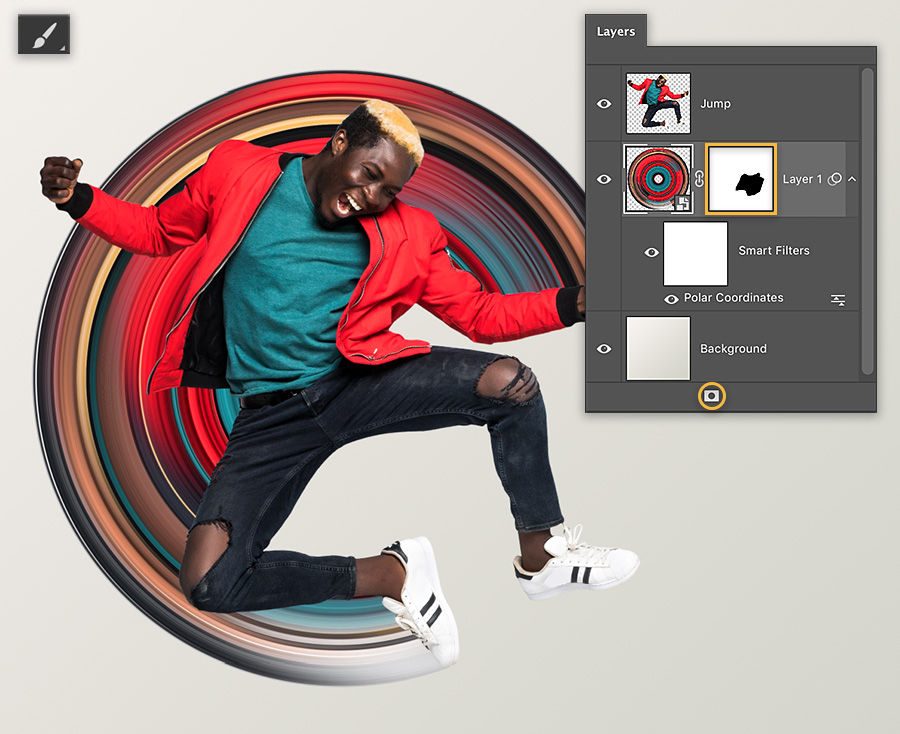The height and width of the screenshot is (734, 900).
Task: Click the smart object badge on Layer 1 thumbnail
Action: (x=681, y=202)
